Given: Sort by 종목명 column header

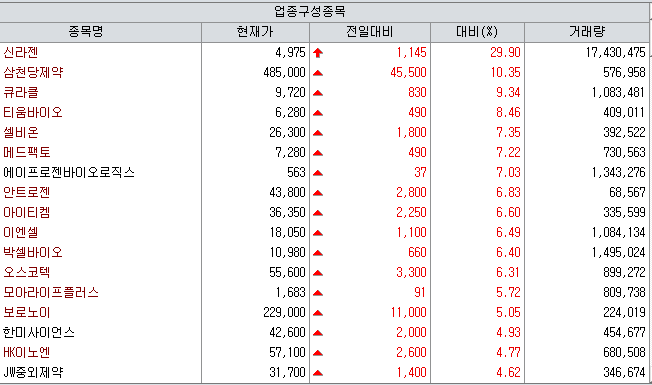Looking at the screenshot, I should pyautogui.click(x=100, y=32).
